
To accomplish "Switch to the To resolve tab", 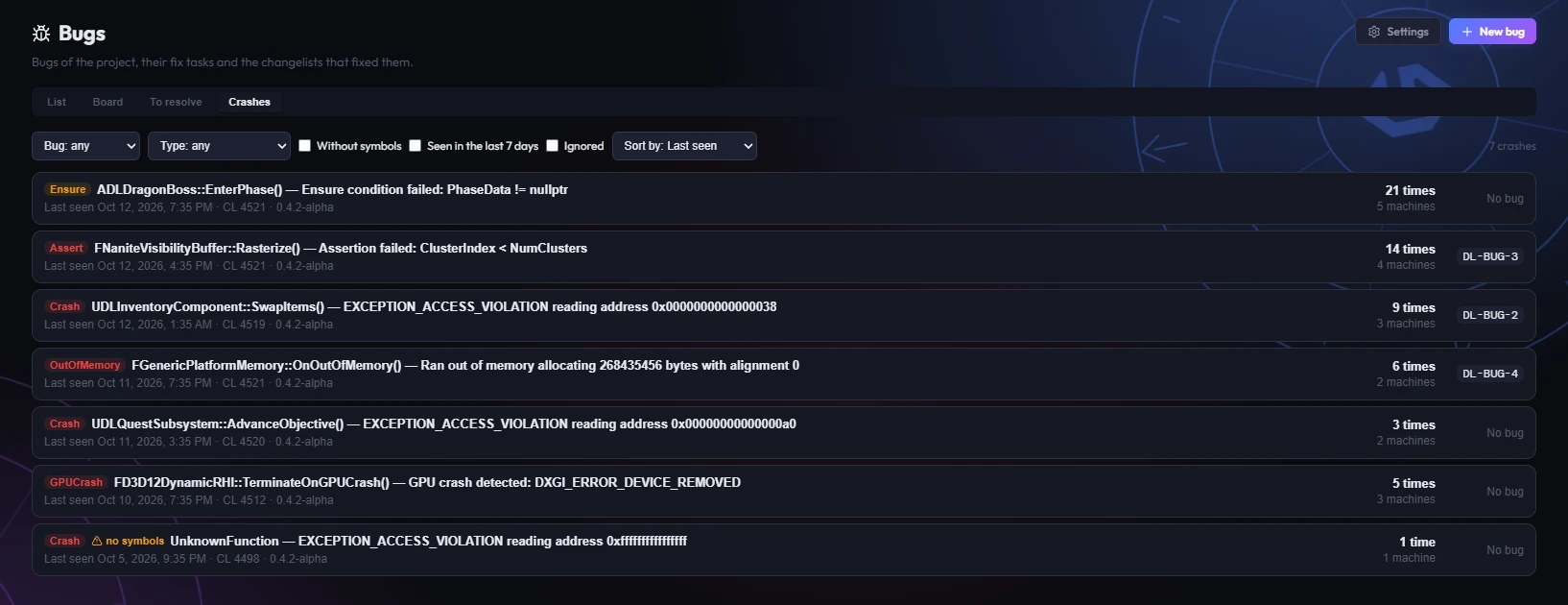I will coord(176,102).
